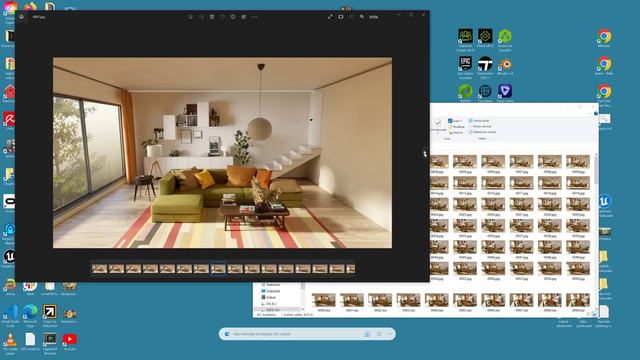Click Select none in Explorer ribbon
640x360 pixels.
[480, 127]
